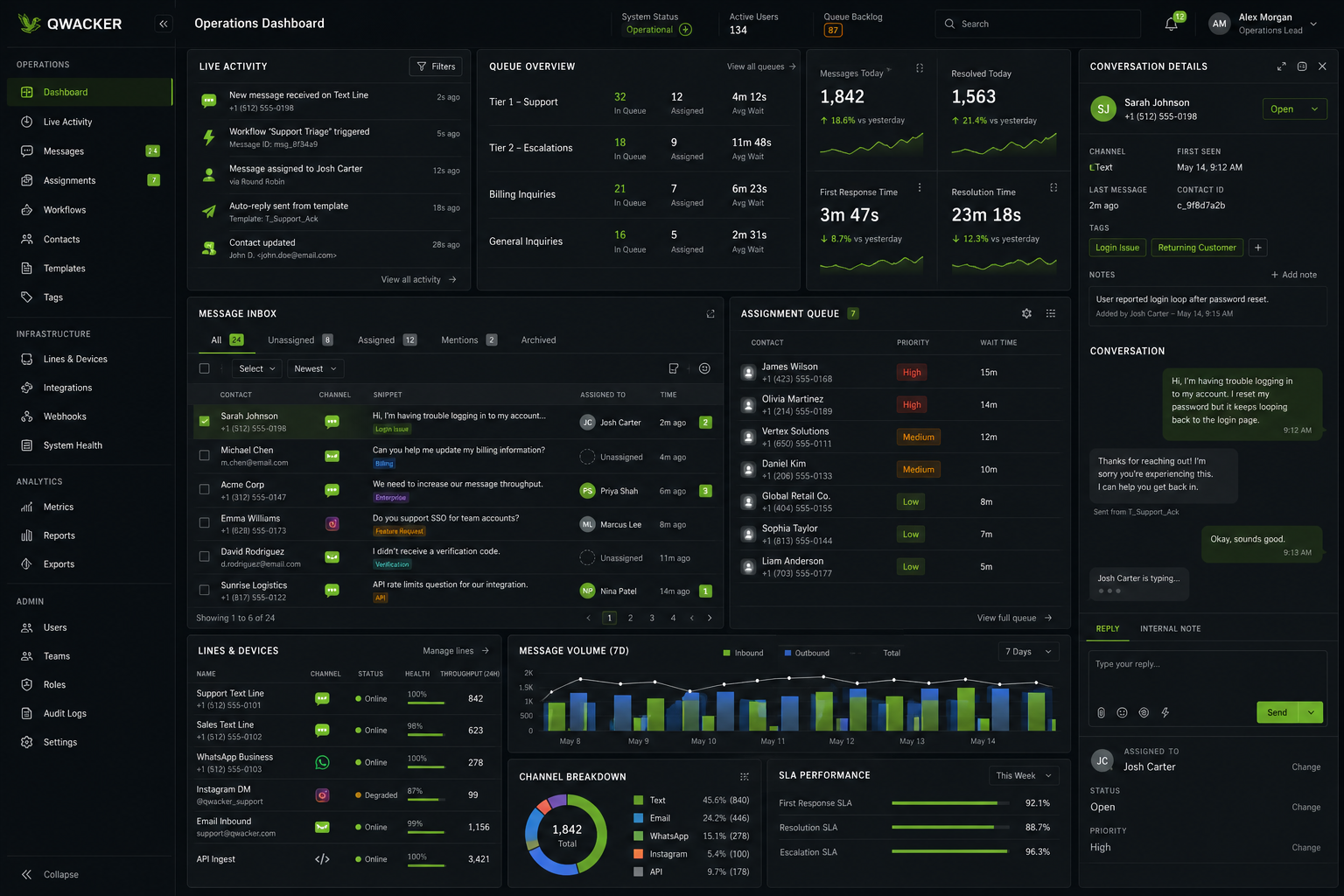Open the conversation Open status dropdown
The height and width of the screenshot is (896, 1344).
1294,108
